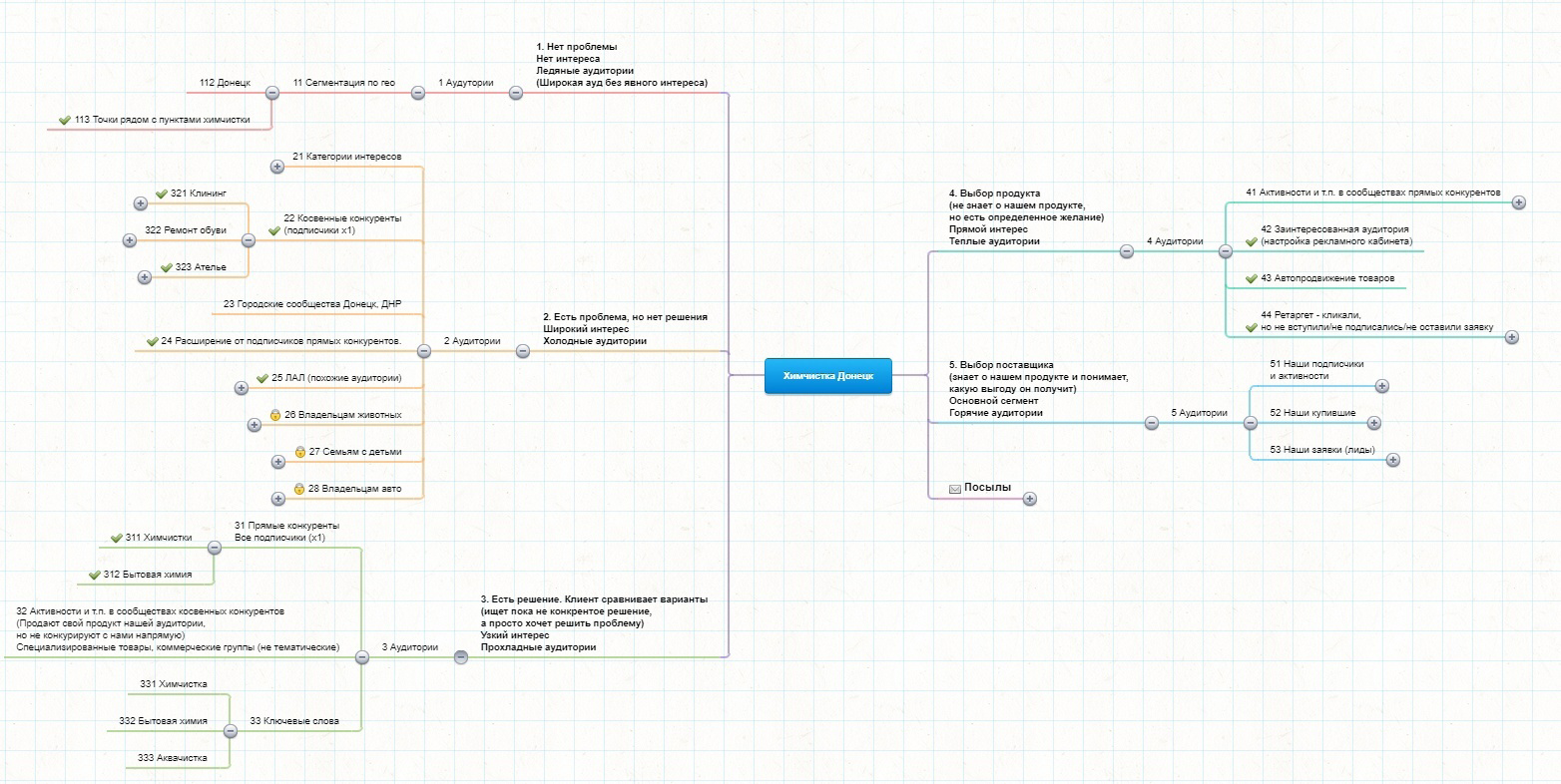Image resolution: width=1561 pixels, height=784 pixels.
Task: Click the green checkmark icon beside 321 Клининг
Action: pos(162,194)
